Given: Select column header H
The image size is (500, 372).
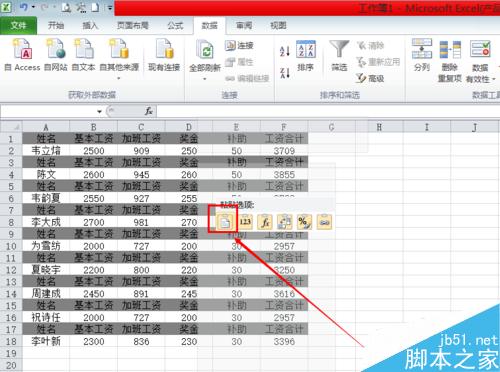Looking at the screenshot, I should pyautogui.click(x=379, y=127).
